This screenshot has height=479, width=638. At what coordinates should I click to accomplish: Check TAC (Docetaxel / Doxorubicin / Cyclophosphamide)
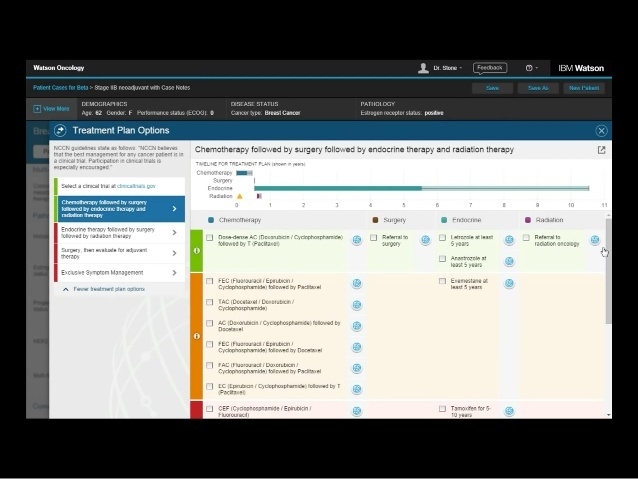pos(210,302)
